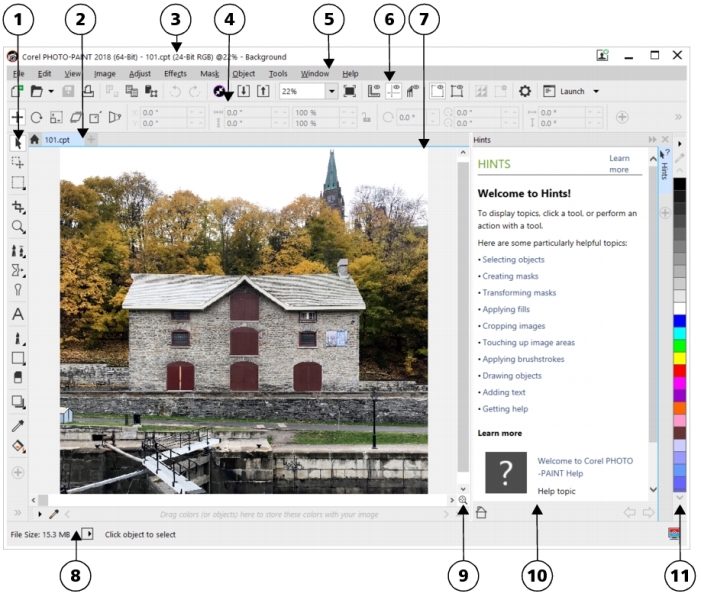The image size is (701, 600).
Task: Expand the Launch dropdown
Action: tap(596, 91)
